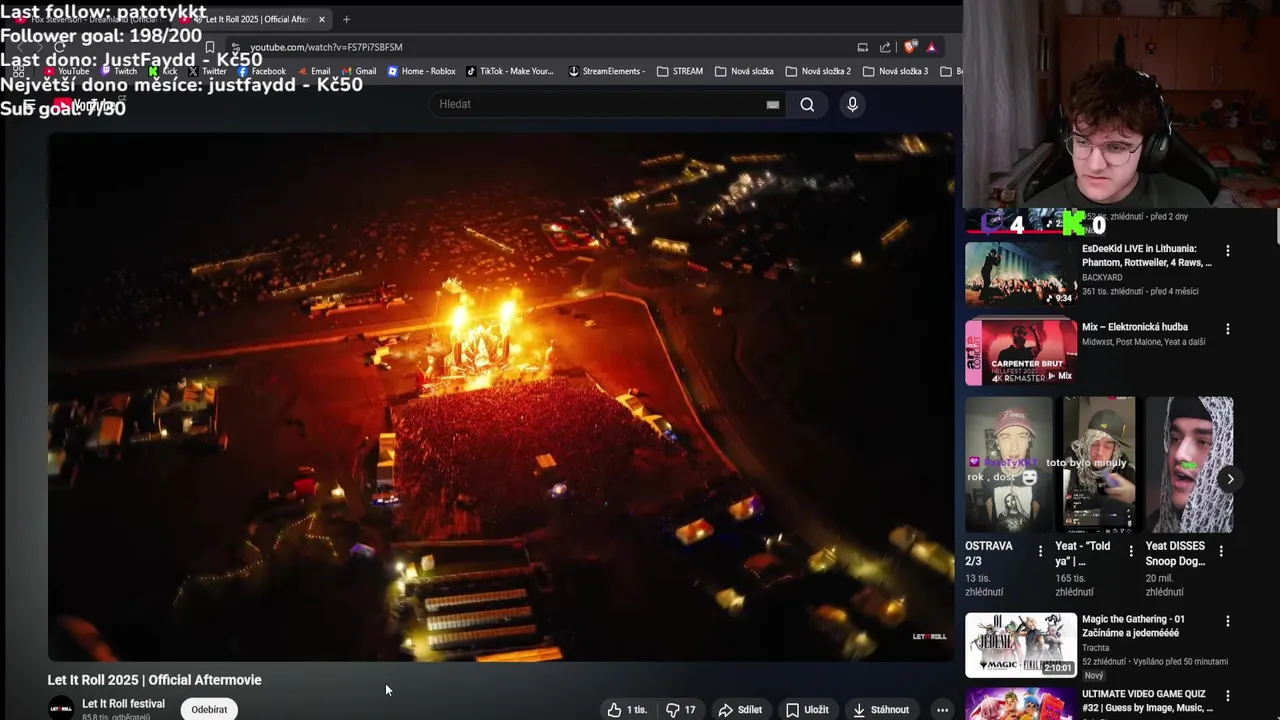Play Magic the Gathering 01 thumbnail
1280x720 pixels.
click(x=1021, y=645)
